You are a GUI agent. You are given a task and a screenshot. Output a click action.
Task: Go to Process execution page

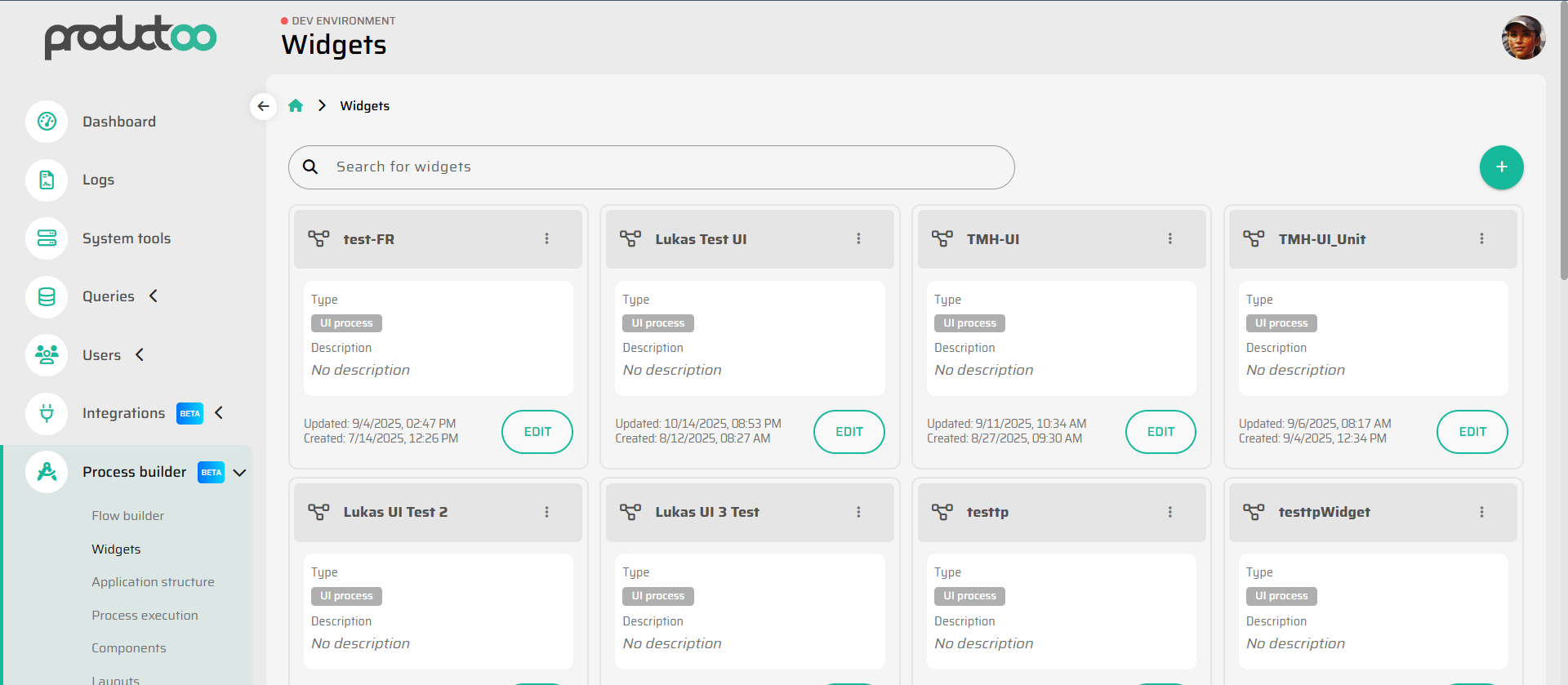[x=145, y=616]
